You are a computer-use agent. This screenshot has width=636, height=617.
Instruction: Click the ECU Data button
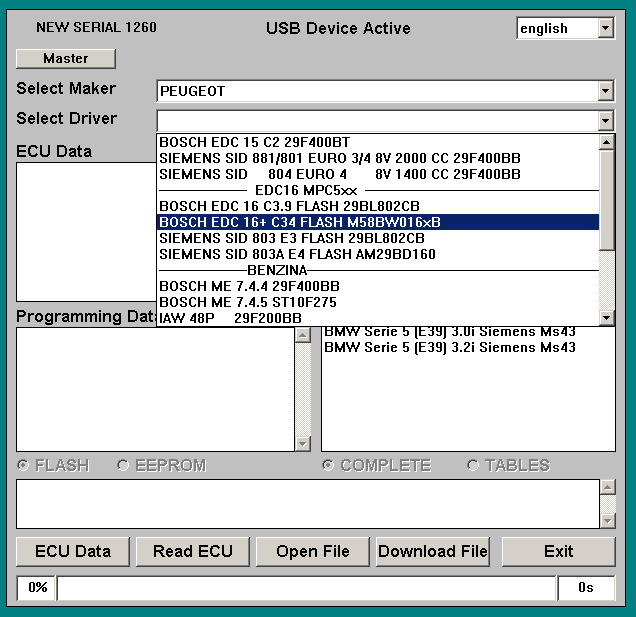pyautogui.click(x=73, y=552)
